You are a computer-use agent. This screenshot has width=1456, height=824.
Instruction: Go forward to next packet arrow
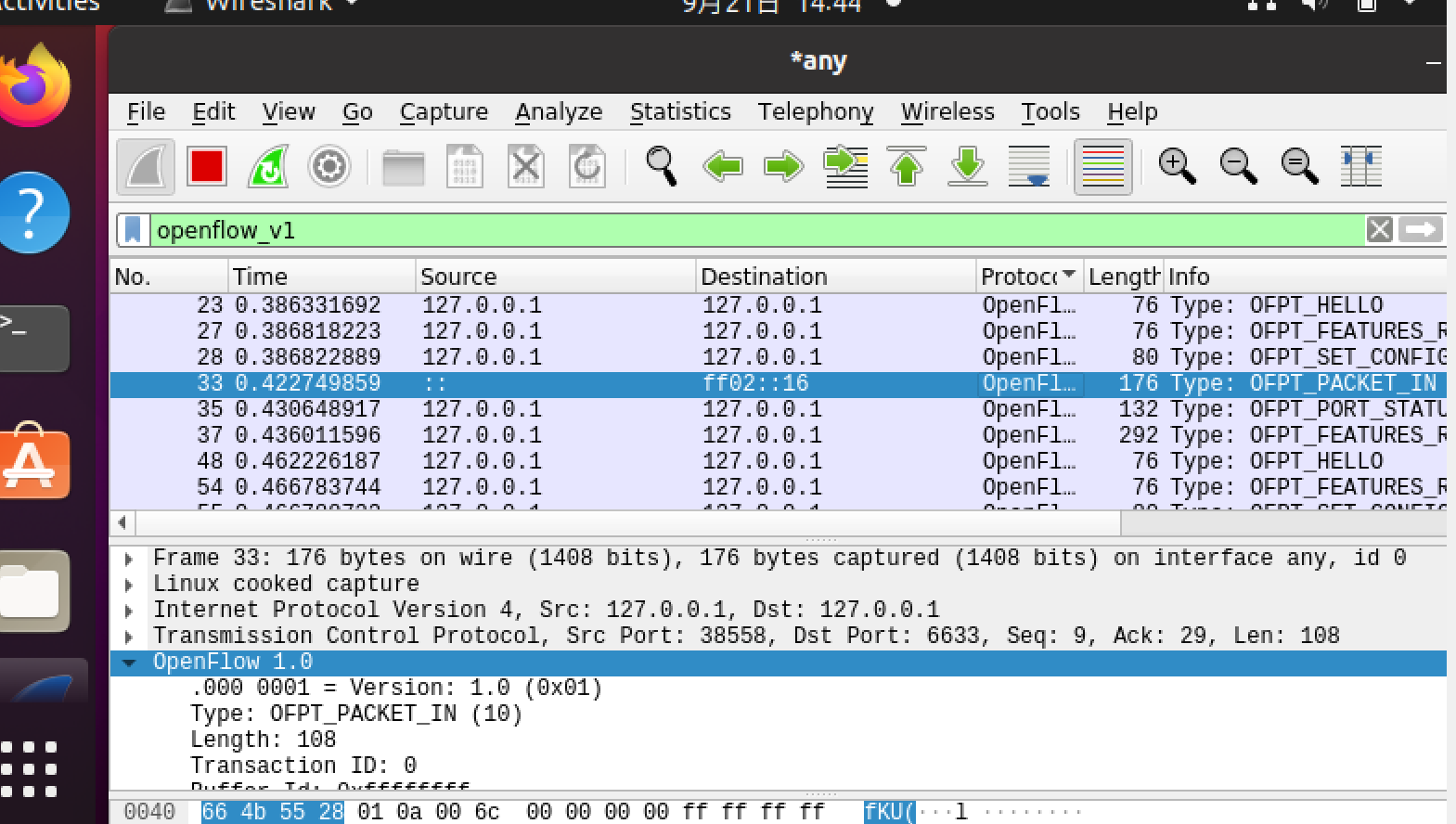pyautogui.click(x=784, y=167)
